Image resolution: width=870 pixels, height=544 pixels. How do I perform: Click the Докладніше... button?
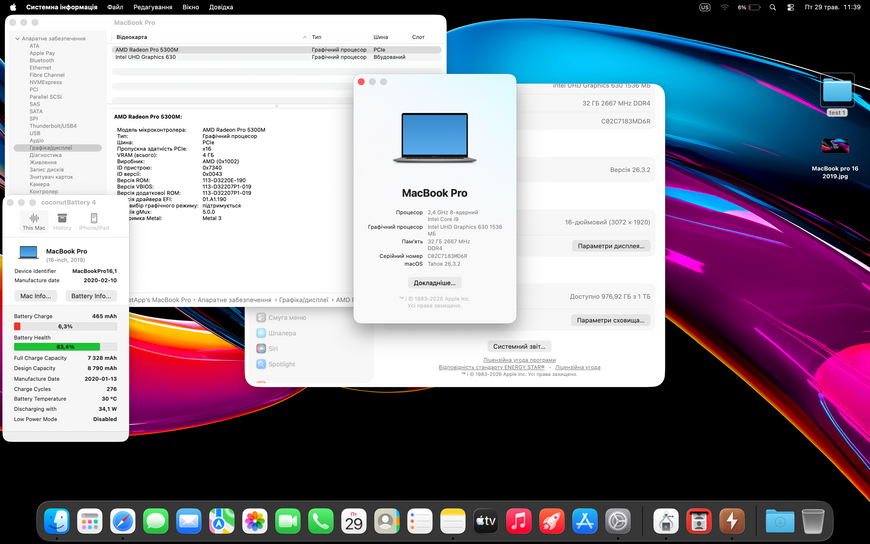pyautogui.click(x=434, y=283)
